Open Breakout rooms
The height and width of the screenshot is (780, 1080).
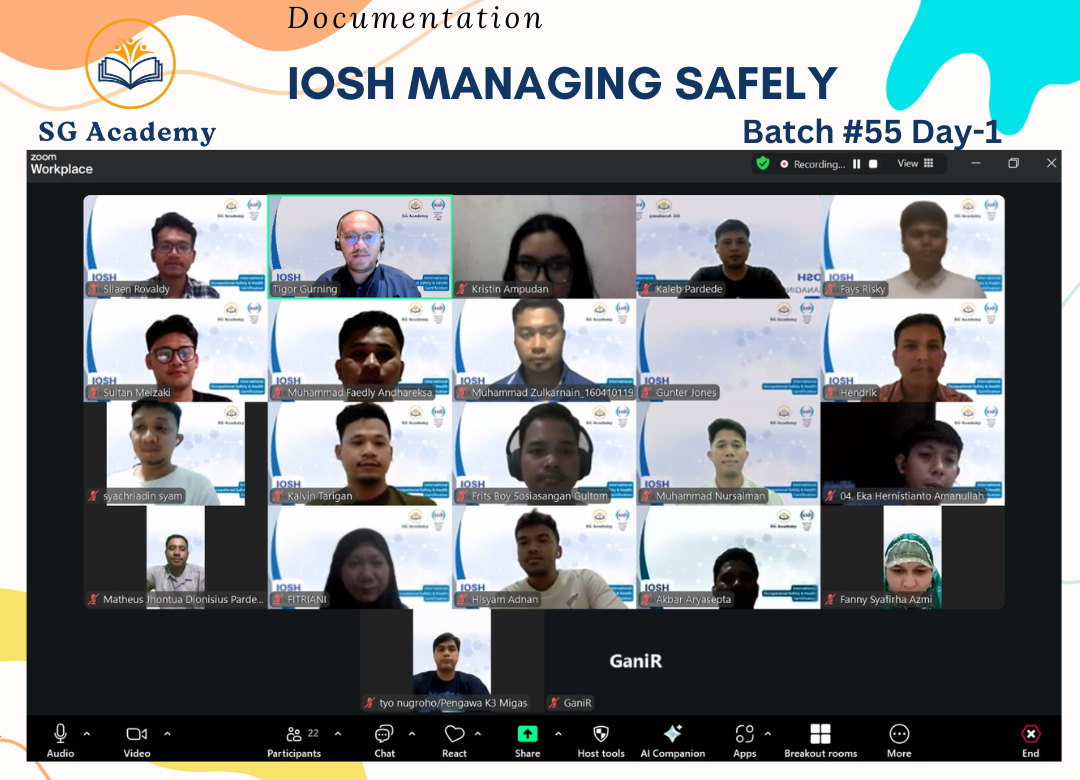pos(820,740)
